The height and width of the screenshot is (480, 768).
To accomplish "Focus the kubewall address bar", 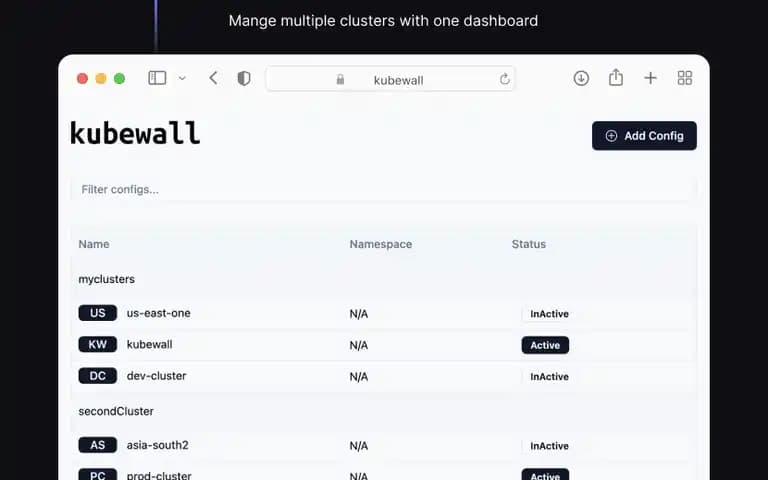I will tap(390, 79).
